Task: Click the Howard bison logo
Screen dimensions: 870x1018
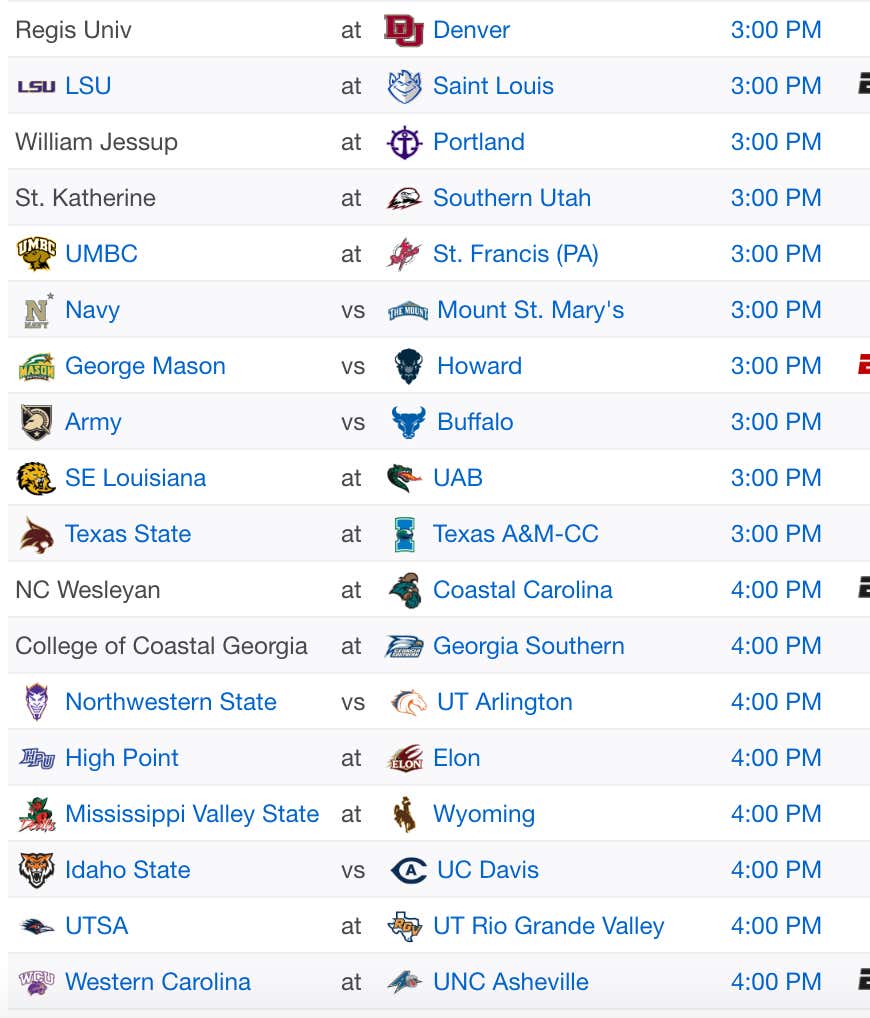Action: pyautogui.click(x=408, y=366)
